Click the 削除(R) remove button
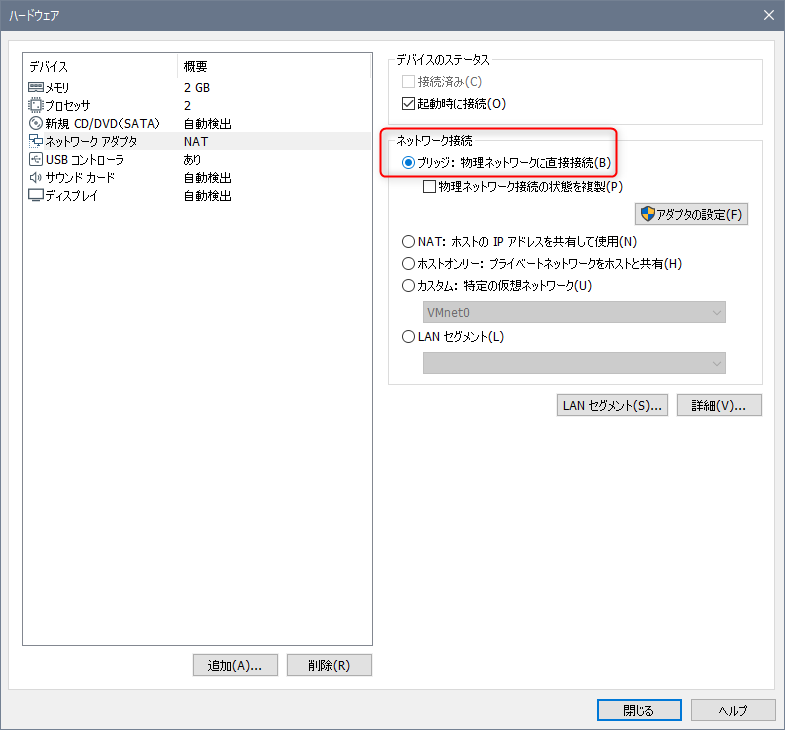 pos(329,665)
